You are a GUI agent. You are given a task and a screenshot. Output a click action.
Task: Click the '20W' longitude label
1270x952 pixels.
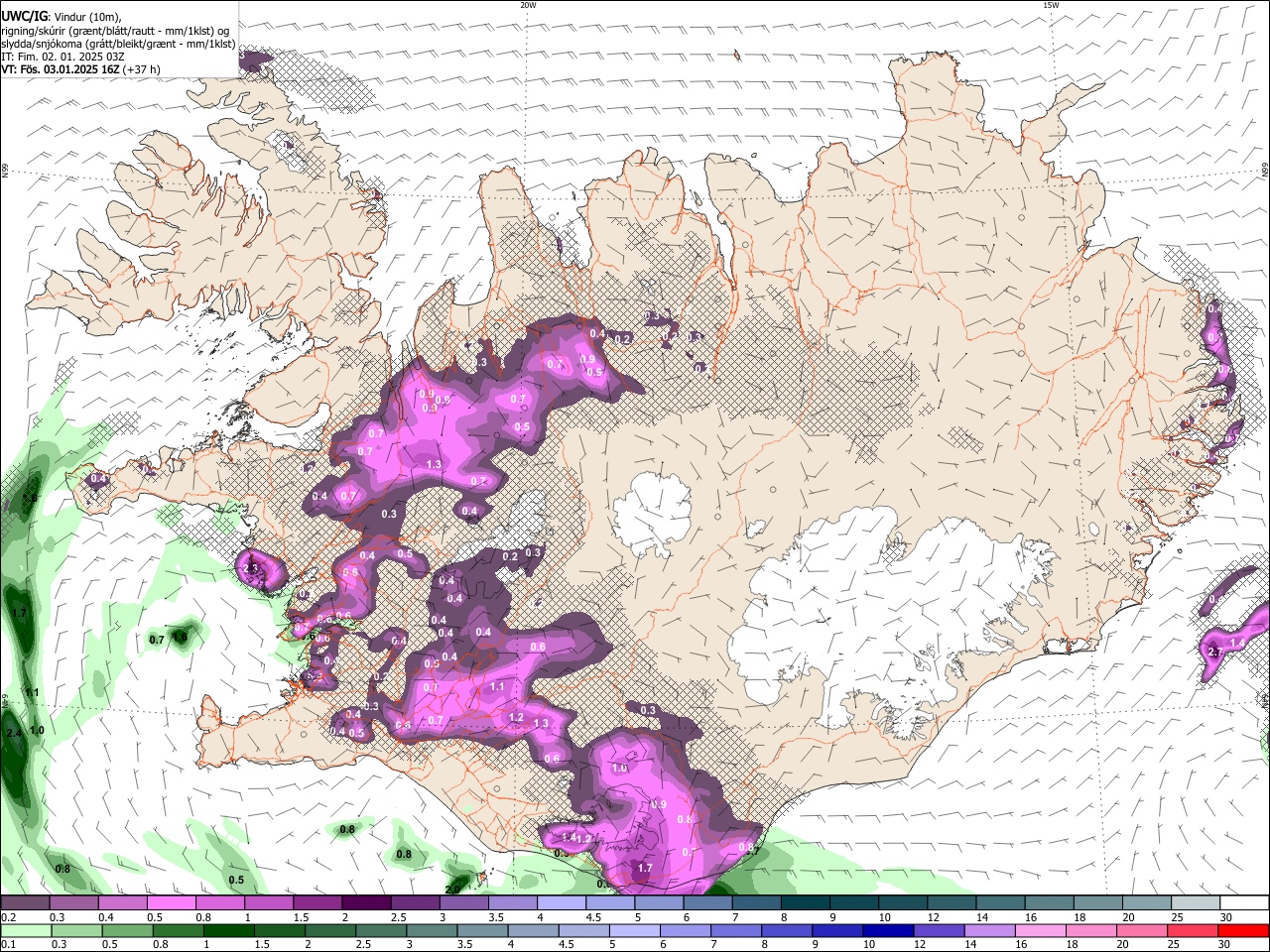click(x=528, y=5)
